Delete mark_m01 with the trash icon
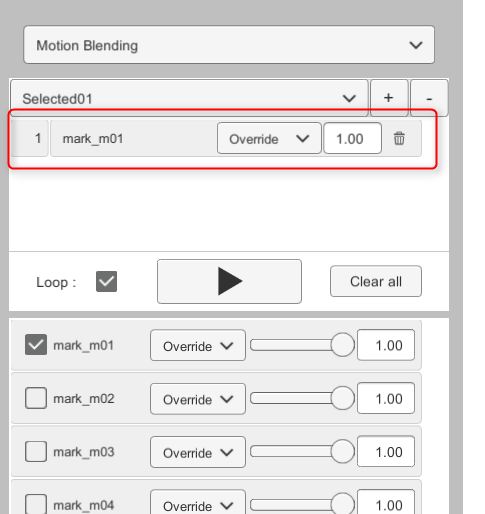This screenshot has width=485, height=514. click(x=399, y=138)
